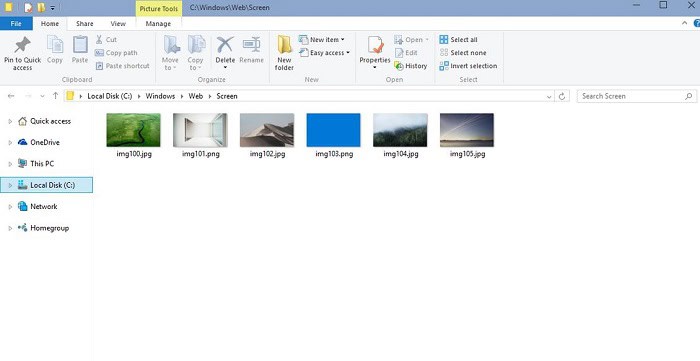The width and height of the screenshot is (700, 361).
Task: Open the File tab
Action: click(x=16, y=24)
